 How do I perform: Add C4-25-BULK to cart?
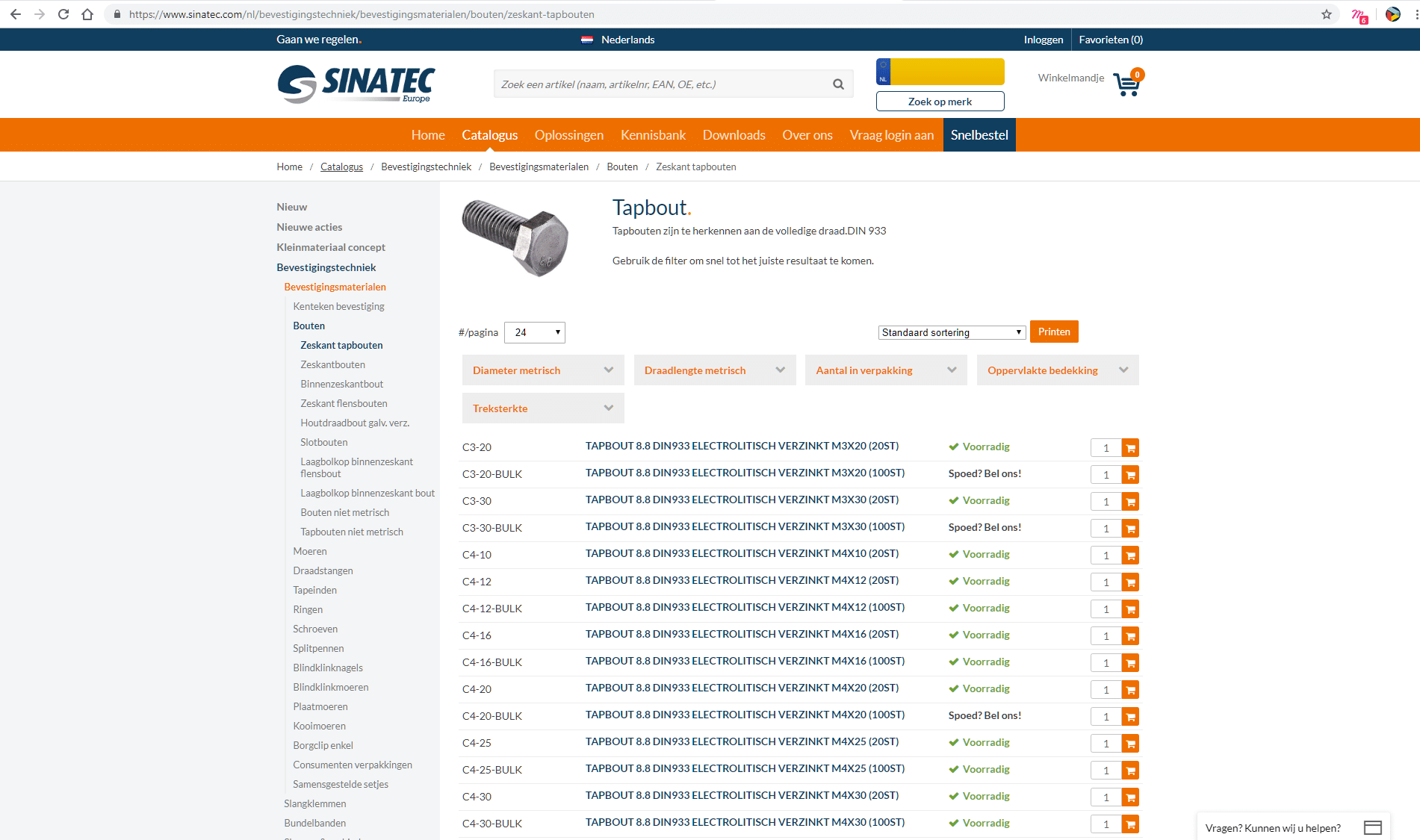(1130, 771)
